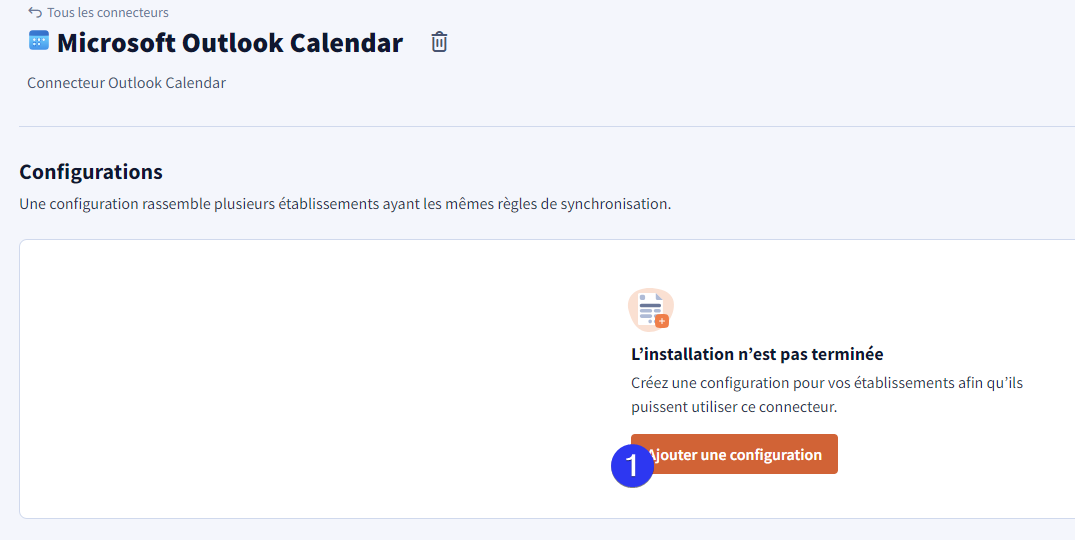Click the blue numbered 1 step badge
The height and width of the screenshot is (540, 1075).
[x=632, y=467]
